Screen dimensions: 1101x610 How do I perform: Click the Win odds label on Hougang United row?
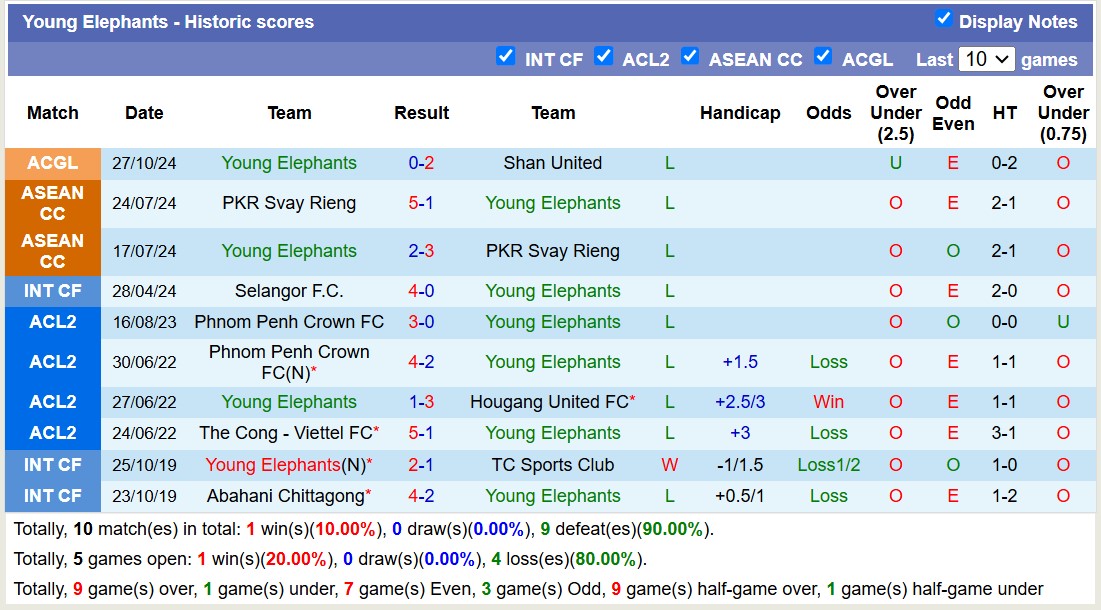(x=828, y=402)
